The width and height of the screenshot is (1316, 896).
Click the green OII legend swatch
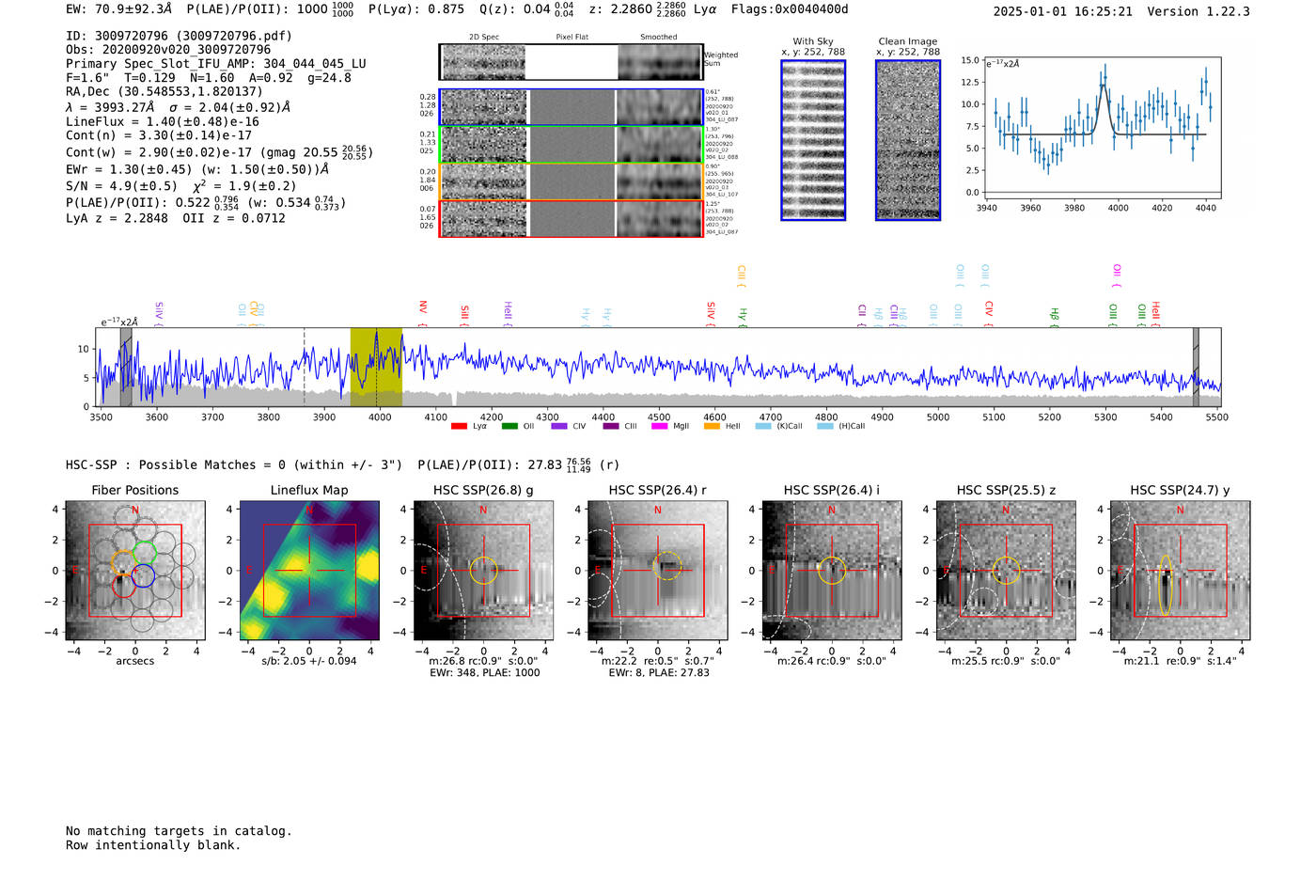click(x=509, y=426)
